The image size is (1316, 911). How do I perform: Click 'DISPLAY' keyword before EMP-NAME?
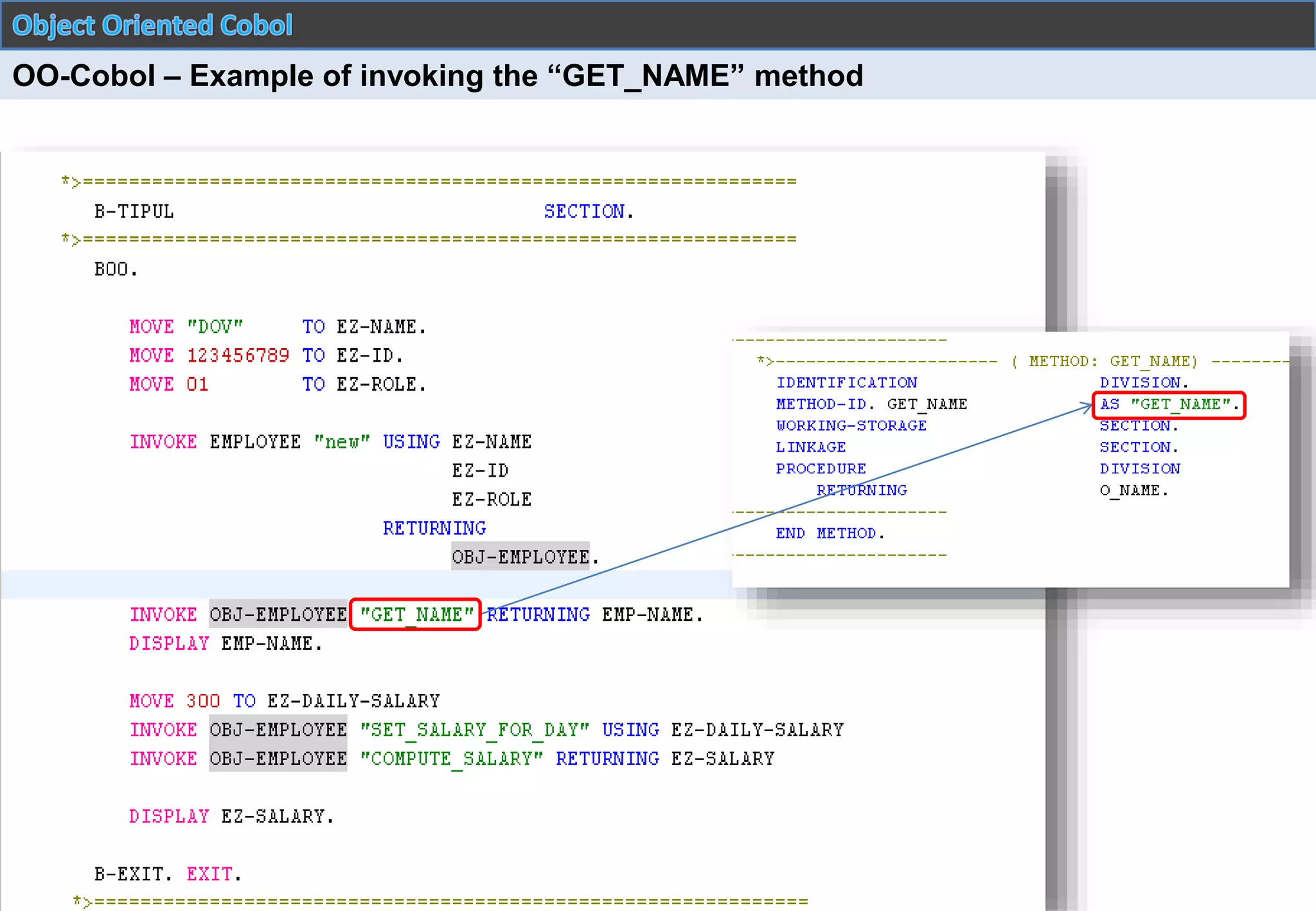(x=169, y=644)
